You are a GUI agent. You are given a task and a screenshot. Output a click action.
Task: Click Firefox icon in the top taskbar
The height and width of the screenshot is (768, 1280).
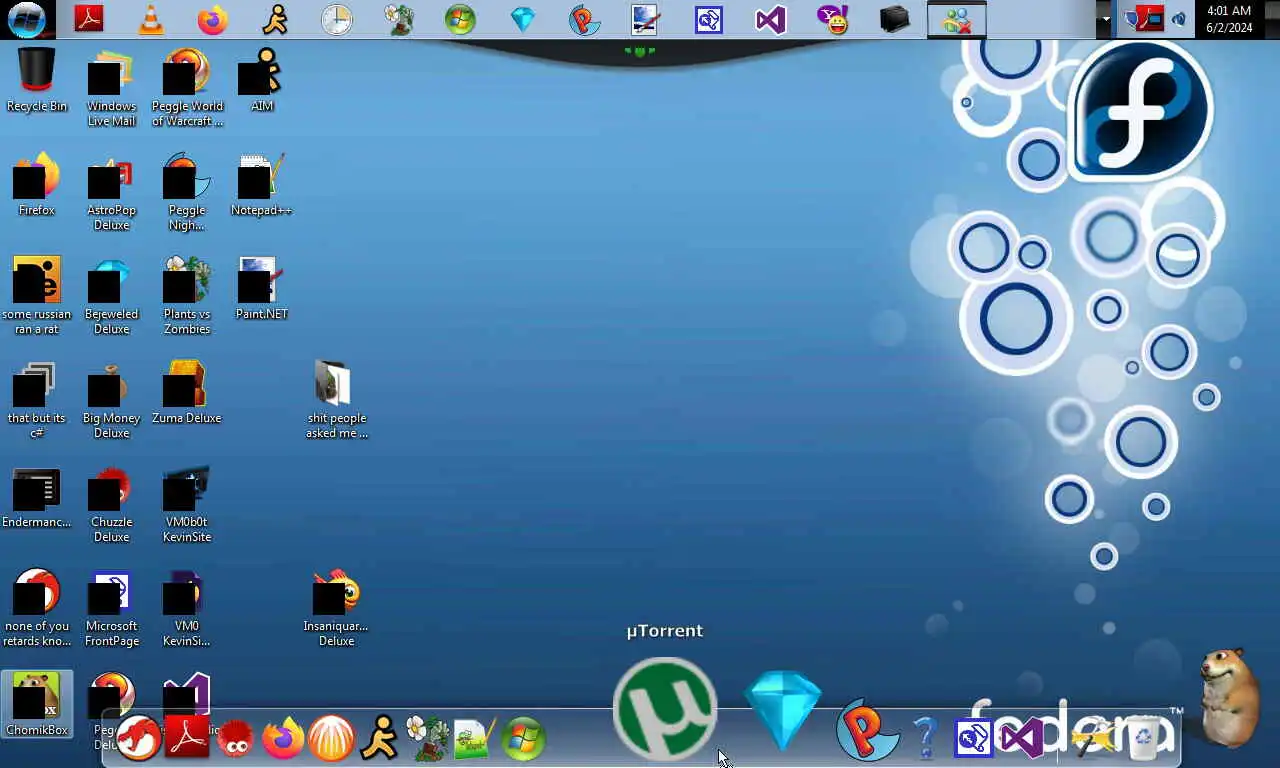point(213,19)
